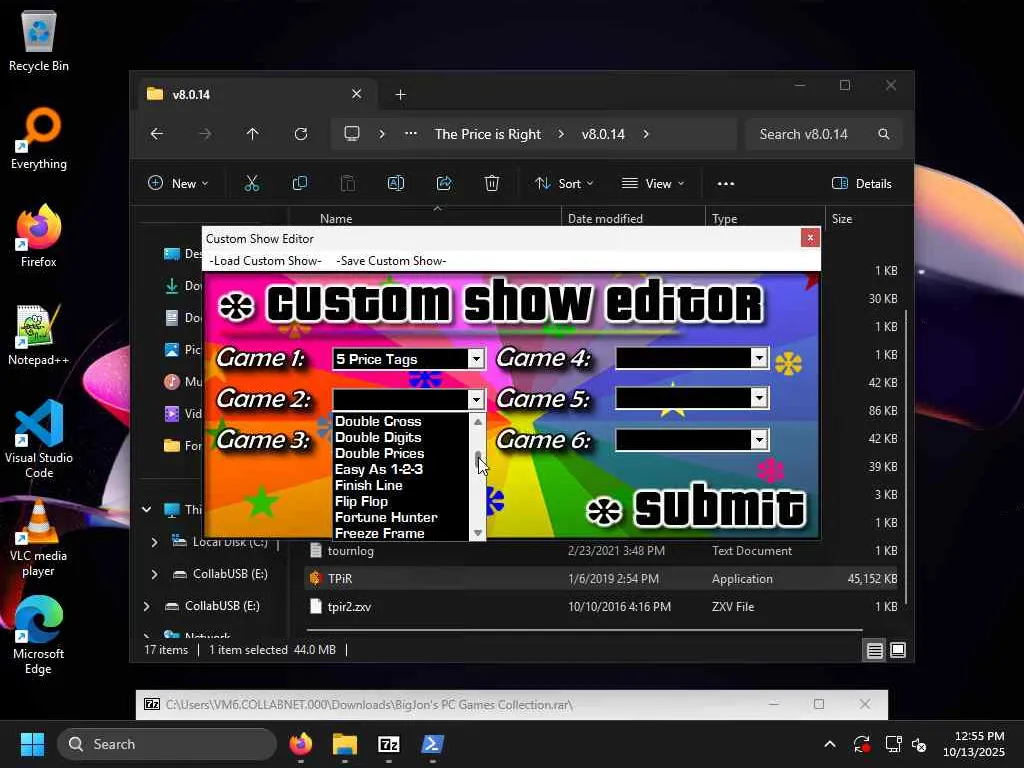Screen dimensions: 1024x768
Task: Click the game list scroll-down arrow
Action: [x=478, y=534]
